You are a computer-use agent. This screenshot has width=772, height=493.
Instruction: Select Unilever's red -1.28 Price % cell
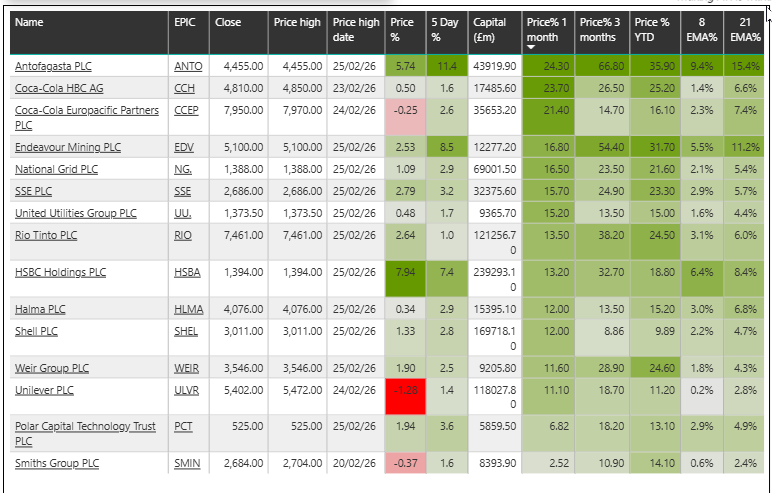405,396
